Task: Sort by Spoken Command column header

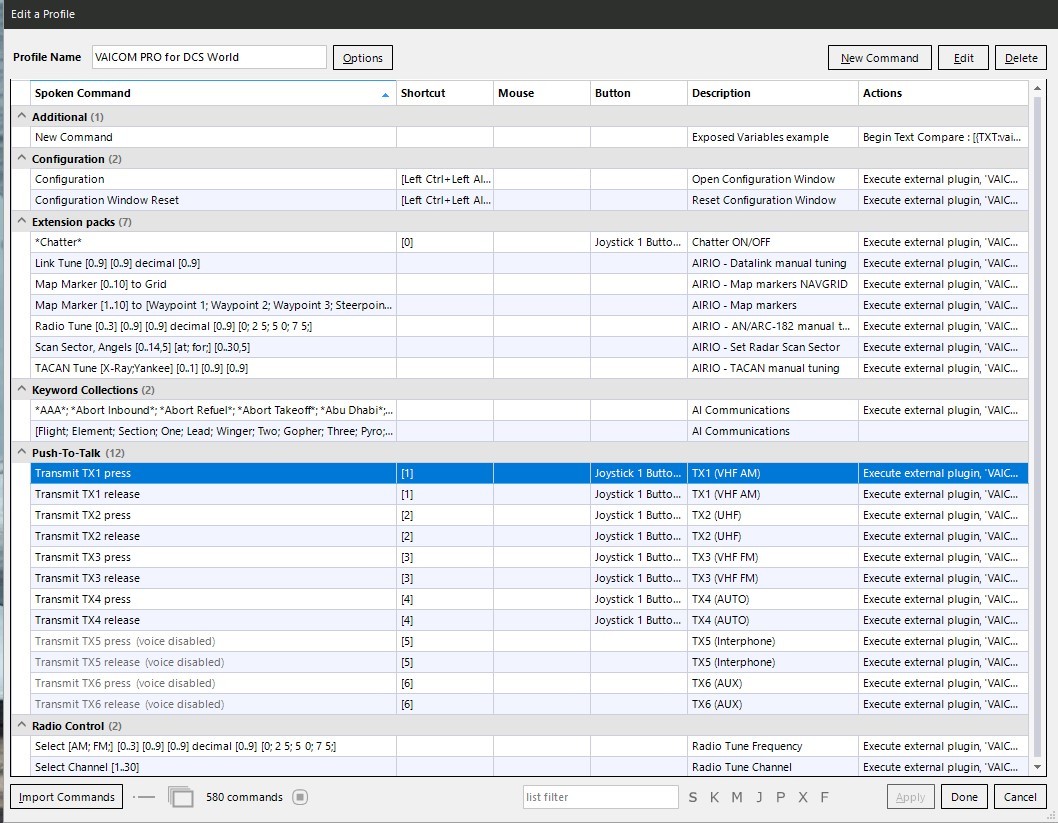Action: point(213,93)
